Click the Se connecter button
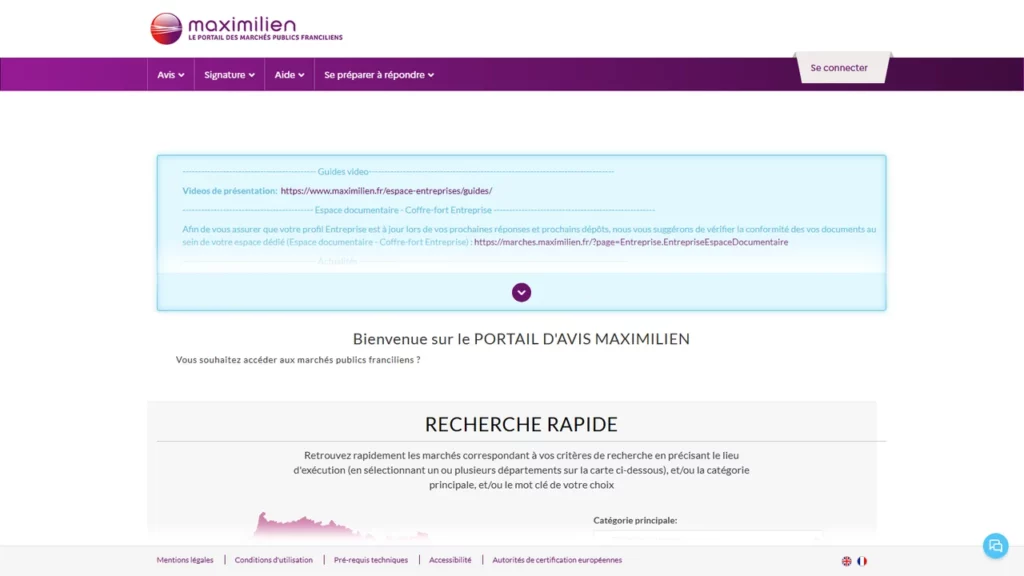This screenshot has width=1024, height=576. coord(839,68)
